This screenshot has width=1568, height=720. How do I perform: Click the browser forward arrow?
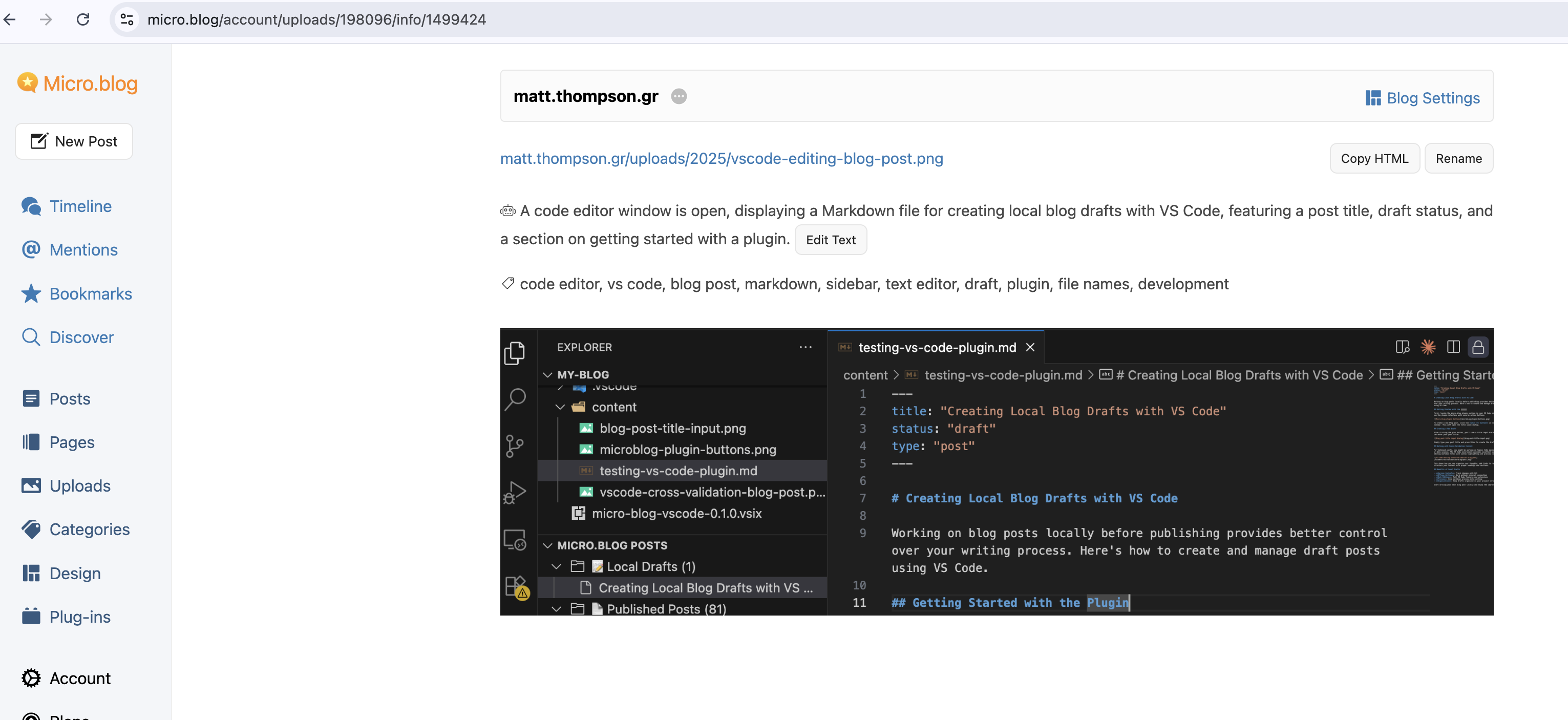[46, 19]
